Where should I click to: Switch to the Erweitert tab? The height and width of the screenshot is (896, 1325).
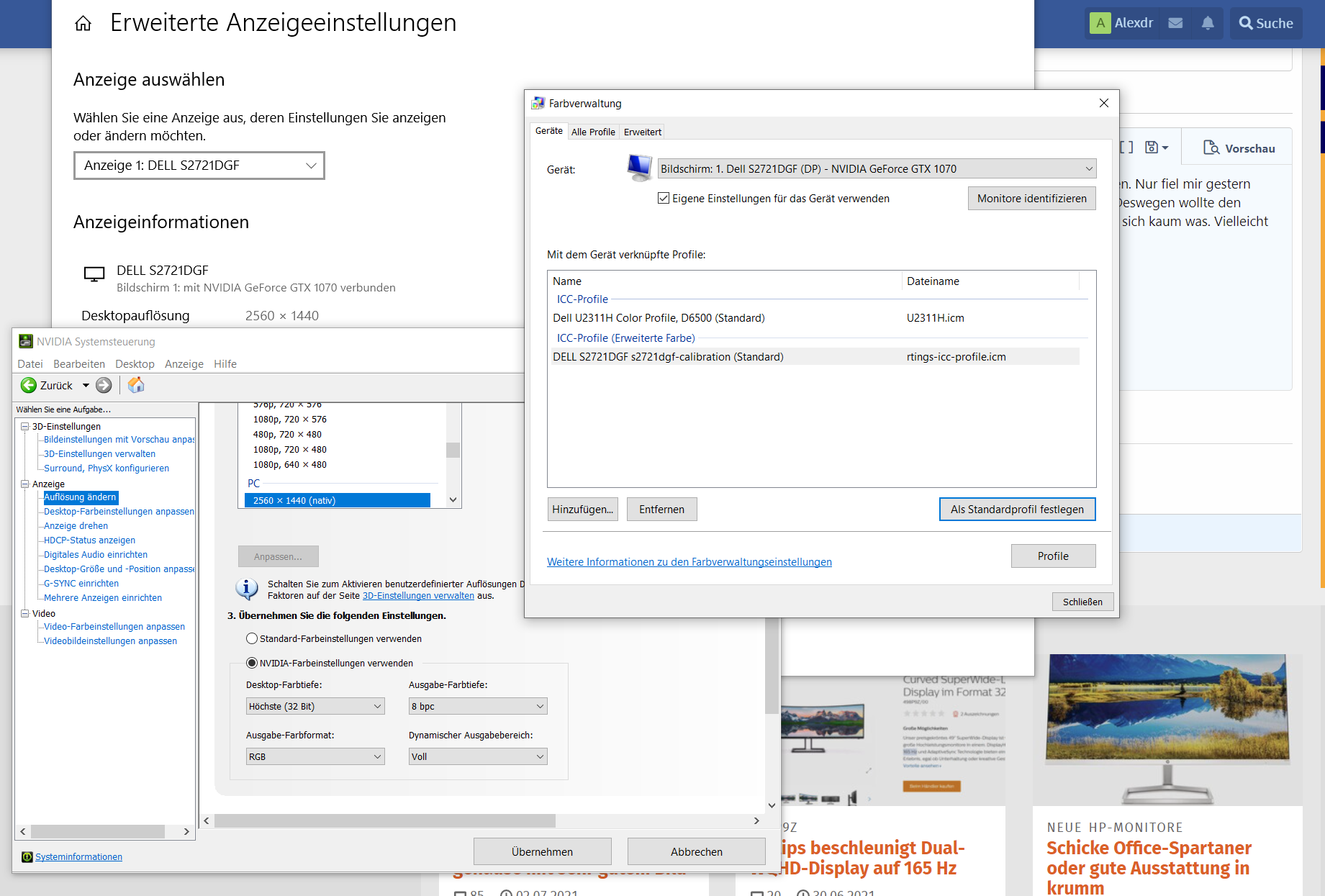[643, 132]
